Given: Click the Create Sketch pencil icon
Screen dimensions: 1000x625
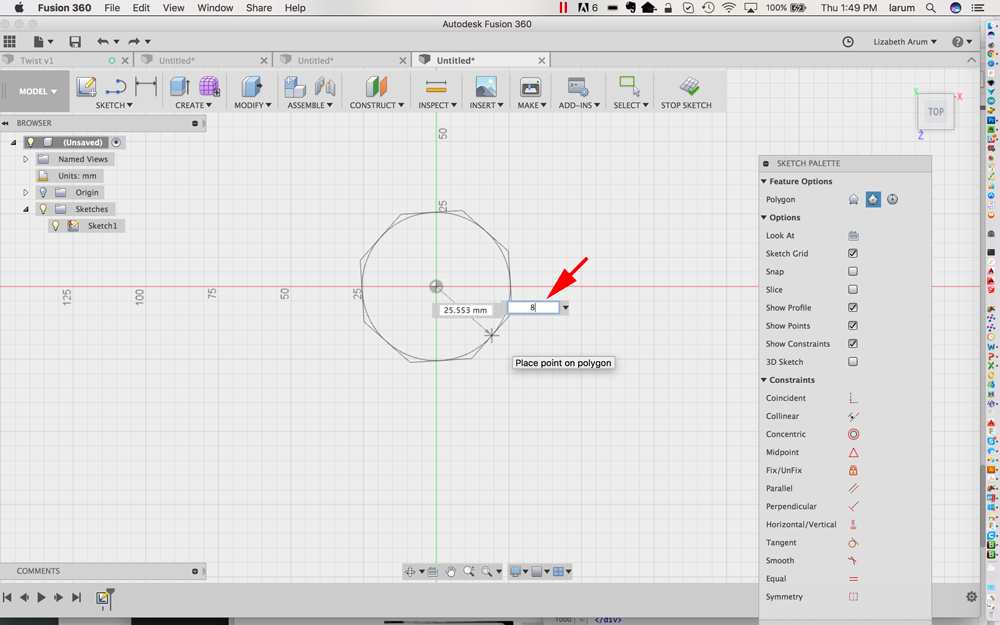Looking at the screenshot, I should pos(86,87).
